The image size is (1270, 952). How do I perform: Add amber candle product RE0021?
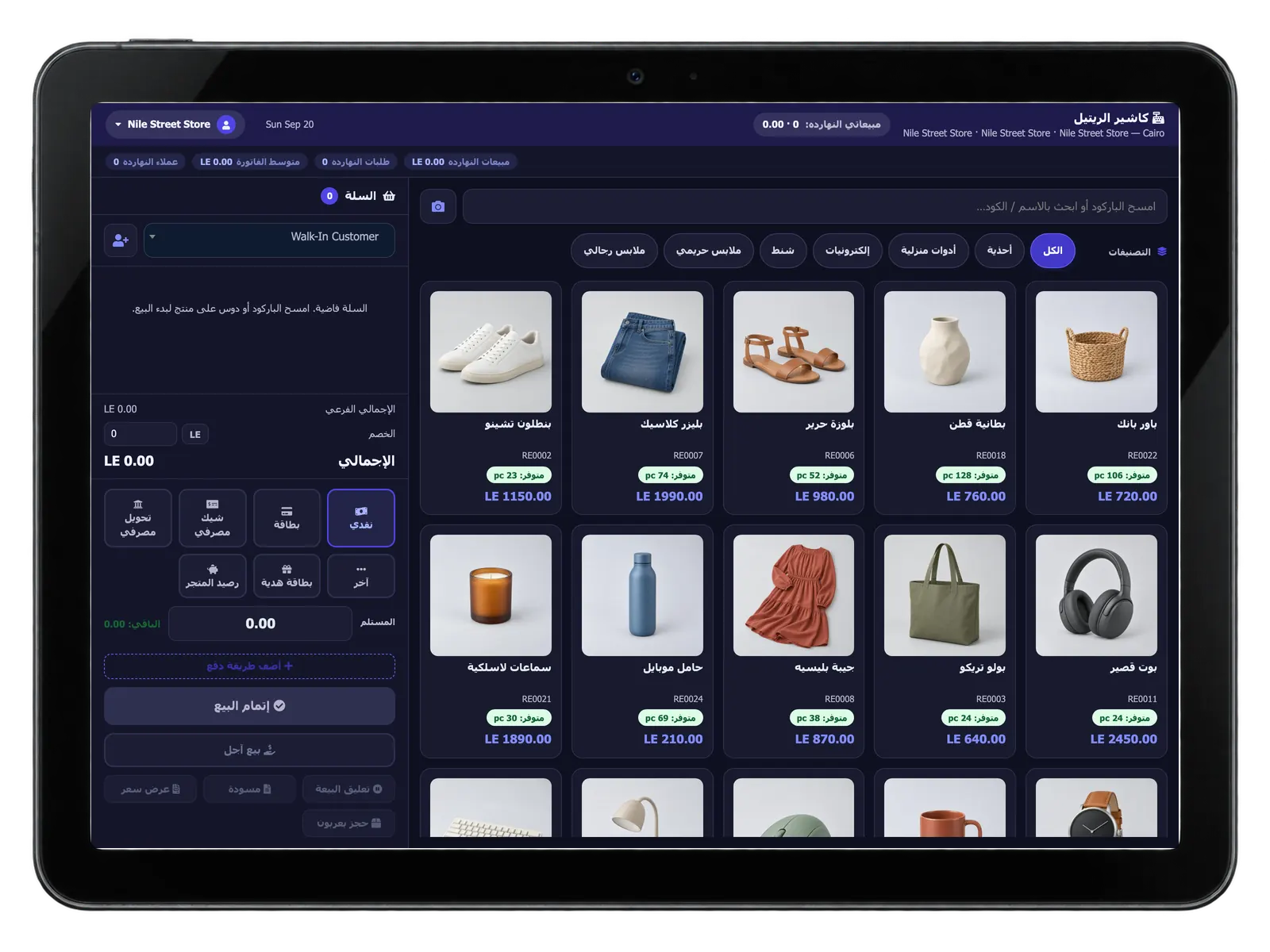point(491,641)
